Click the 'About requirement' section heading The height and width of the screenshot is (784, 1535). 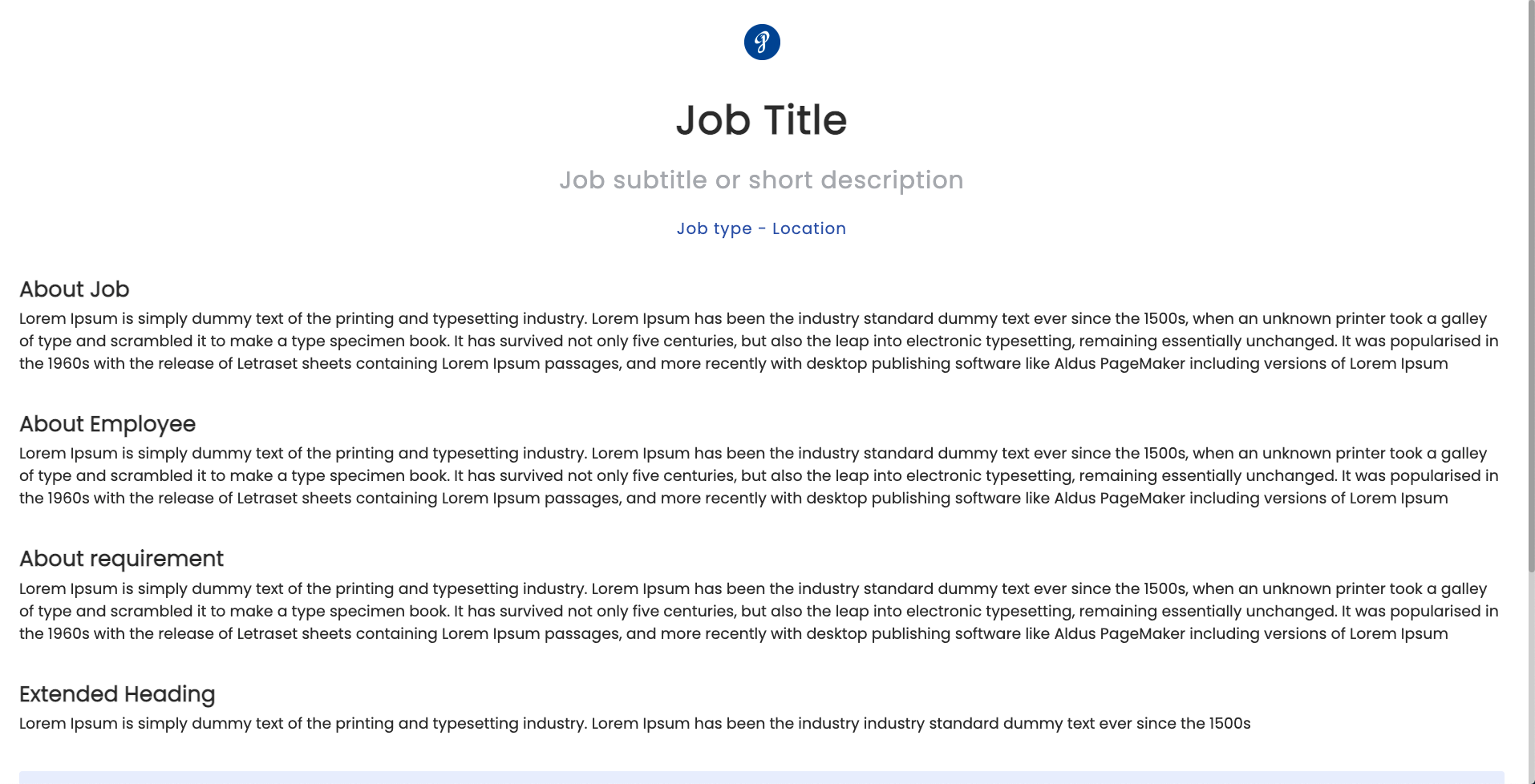pos(121,559)
